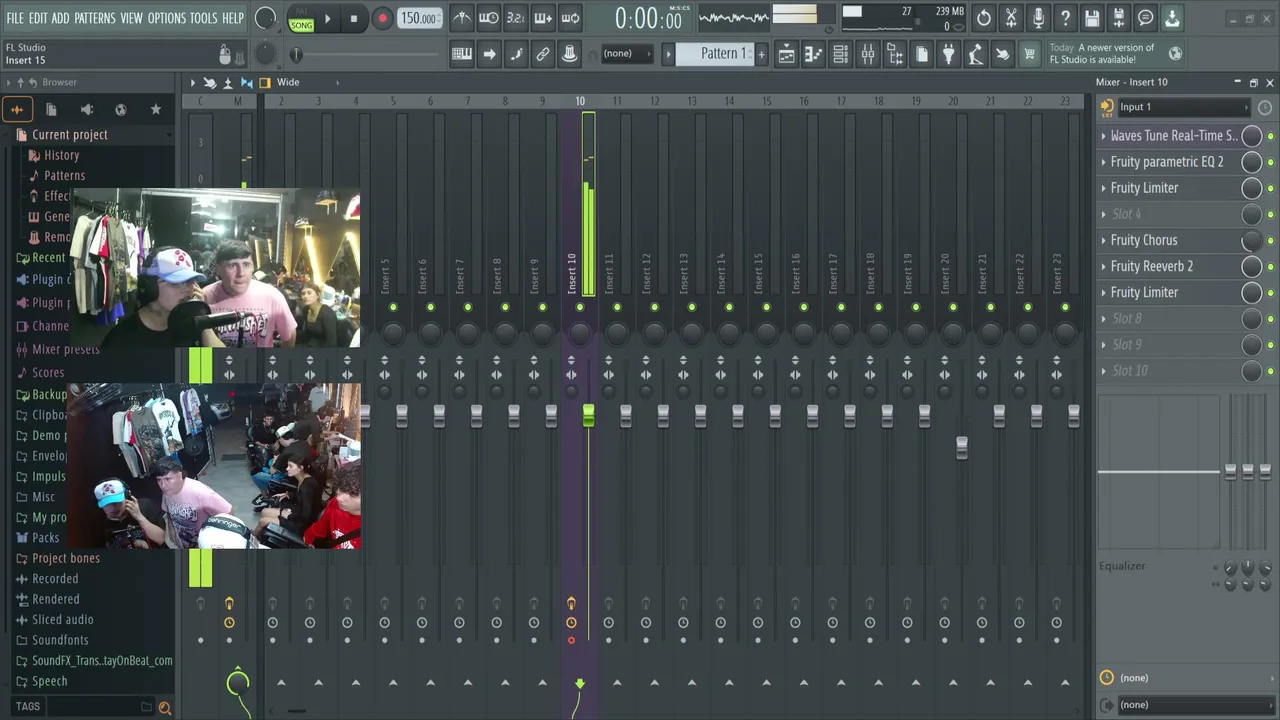
Task: Click the 150.000 tempo field
Action: [419, 19]
